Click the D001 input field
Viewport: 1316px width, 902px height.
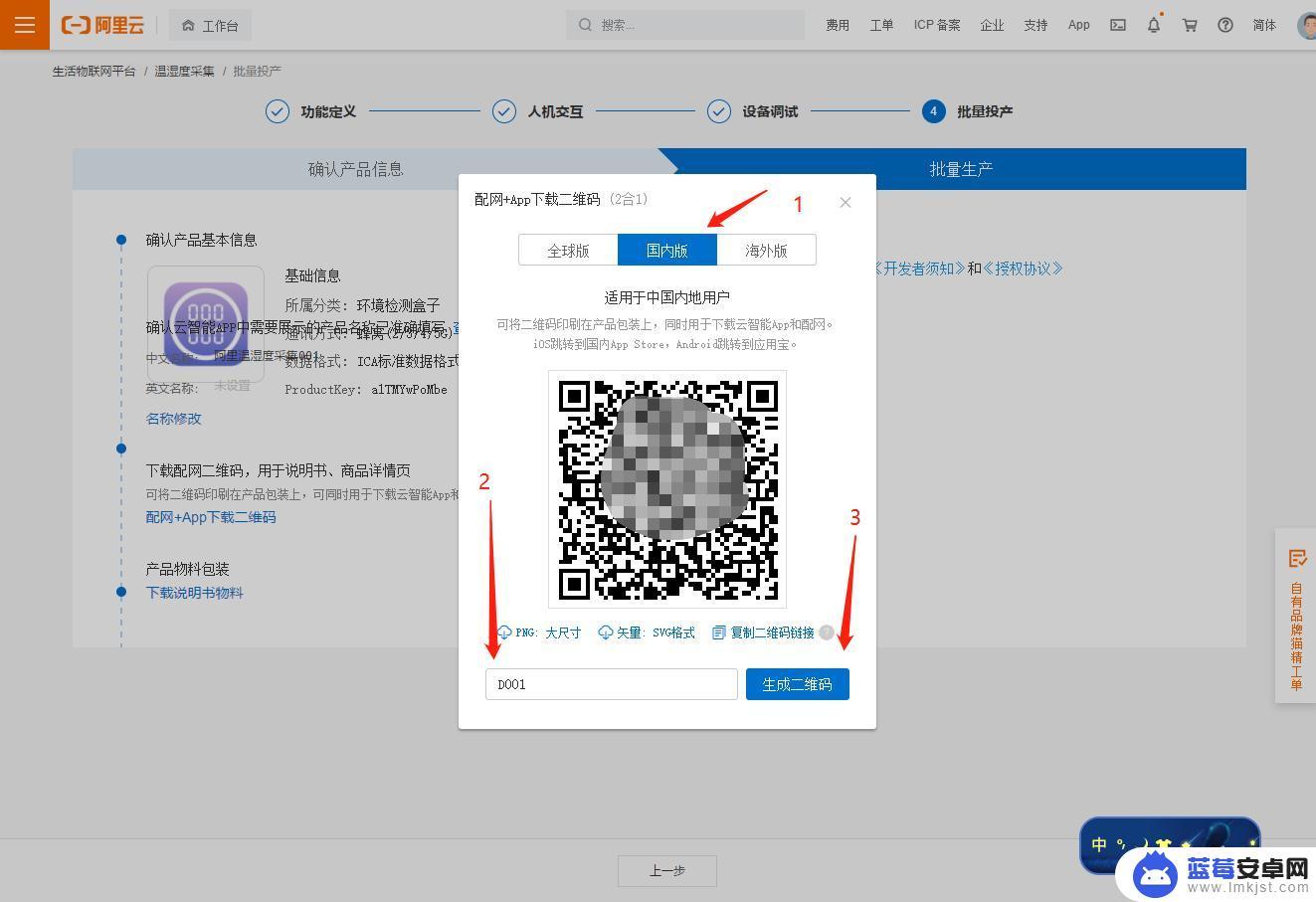pos(612,684)
